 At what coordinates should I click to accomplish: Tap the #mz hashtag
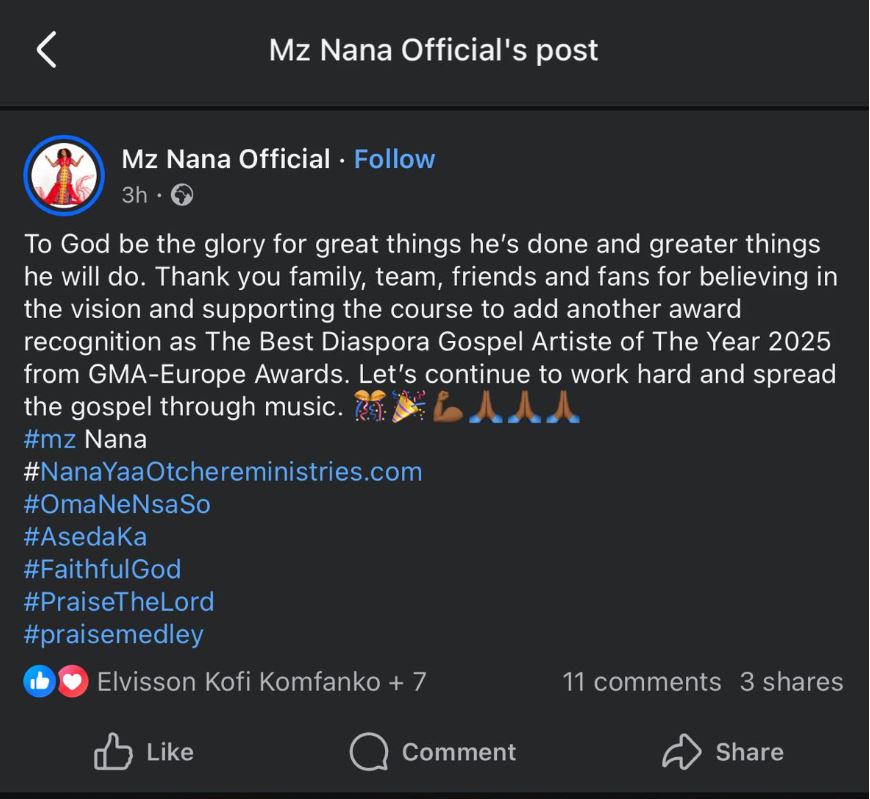50,439
